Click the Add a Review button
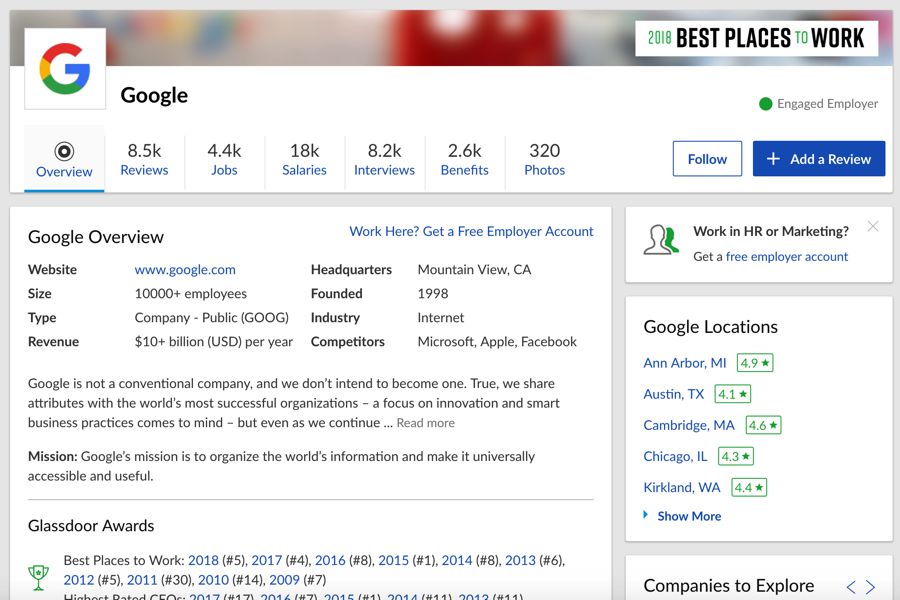Viewport: 900px width, 600px height. click(x=819, y=158)
